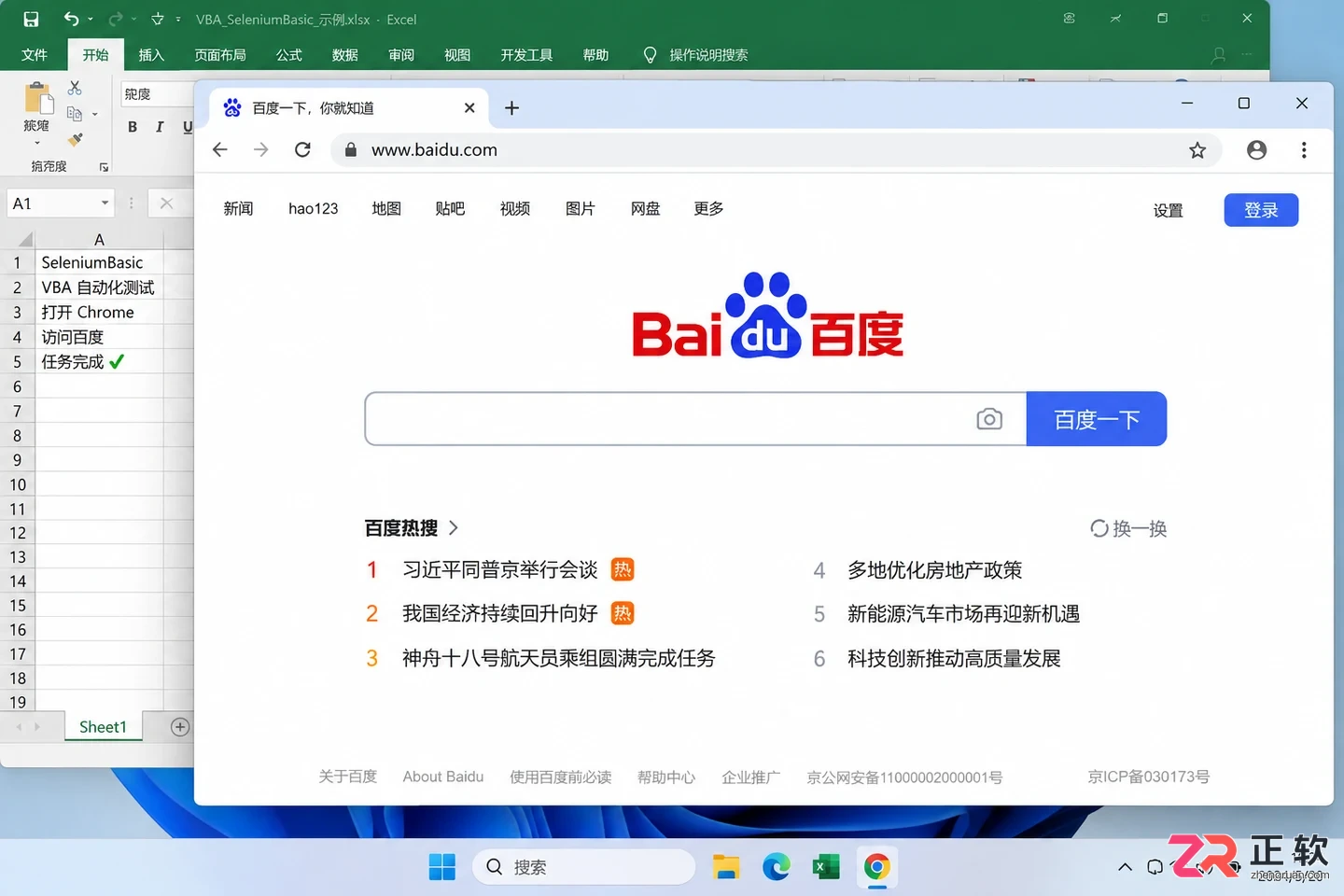Viewport: 1344px width, 896px height.
Task: Open the 贴吧 link on Baidu
Action: (x=450, y=209)
